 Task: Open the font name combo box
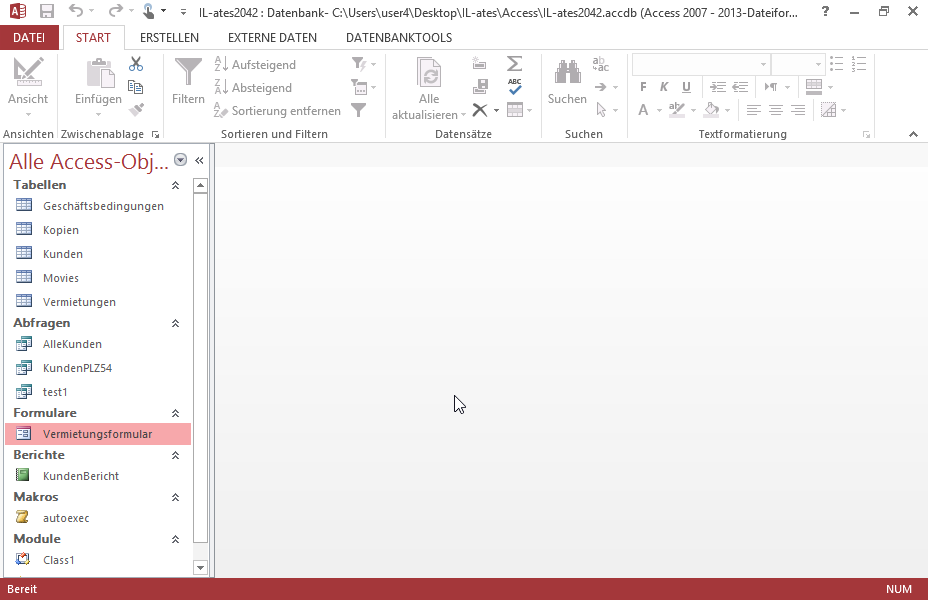point(701,64)
